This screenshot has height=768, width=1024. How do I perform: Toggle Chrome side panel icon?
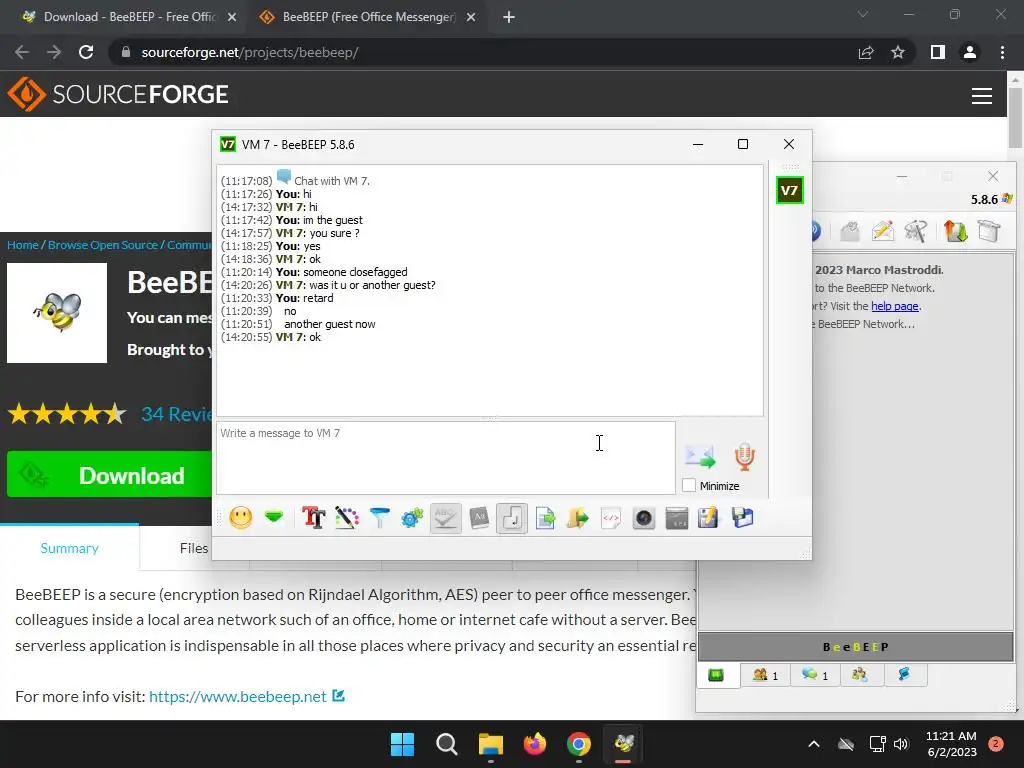click(x=938, y=52)
